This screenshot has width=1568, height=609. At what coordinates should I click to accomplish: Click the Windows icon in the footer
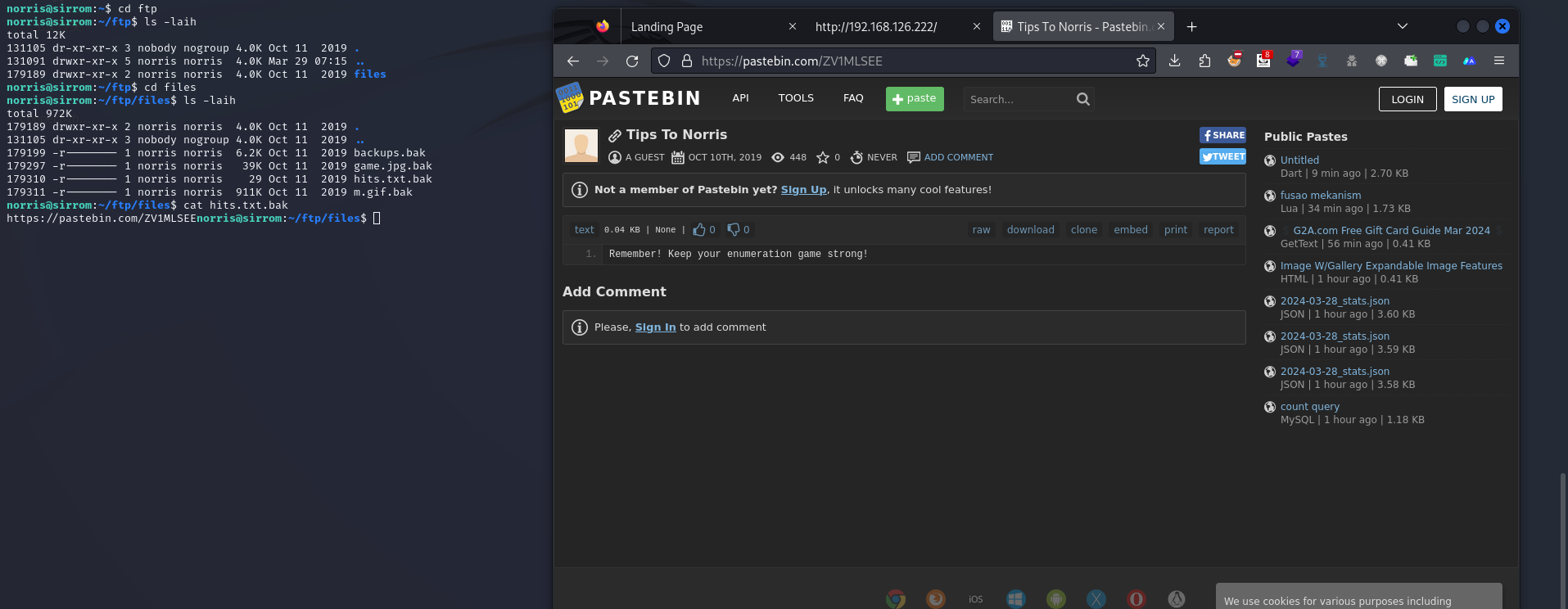click(1016, 599)
